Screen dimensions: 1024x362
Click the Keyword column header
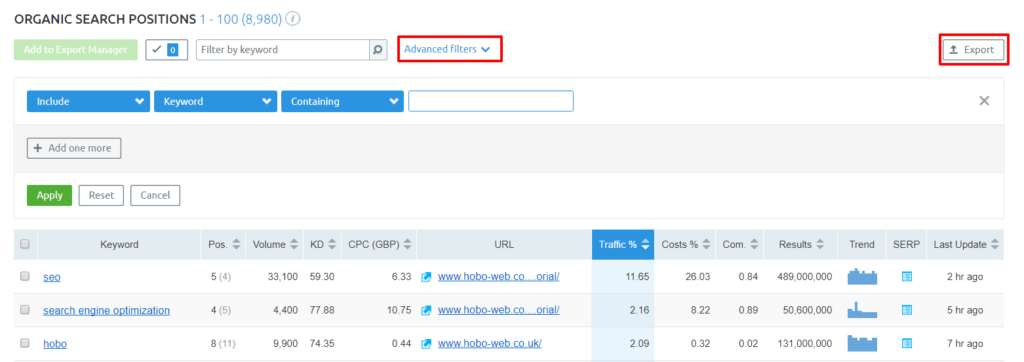pos(120,245)
